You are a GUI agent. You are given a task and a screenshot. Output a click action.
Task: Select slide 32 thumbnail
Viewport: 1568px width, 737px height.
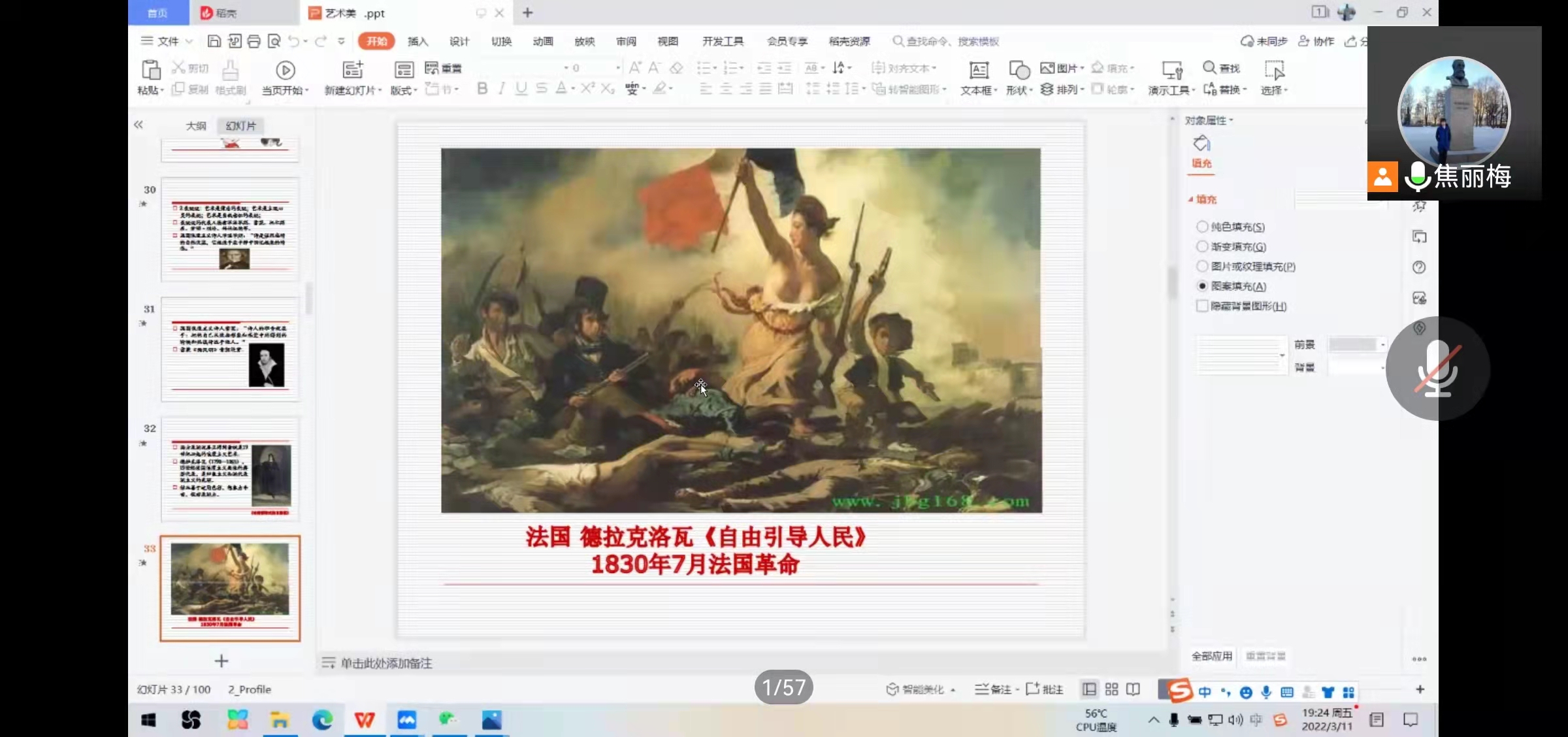230,469
